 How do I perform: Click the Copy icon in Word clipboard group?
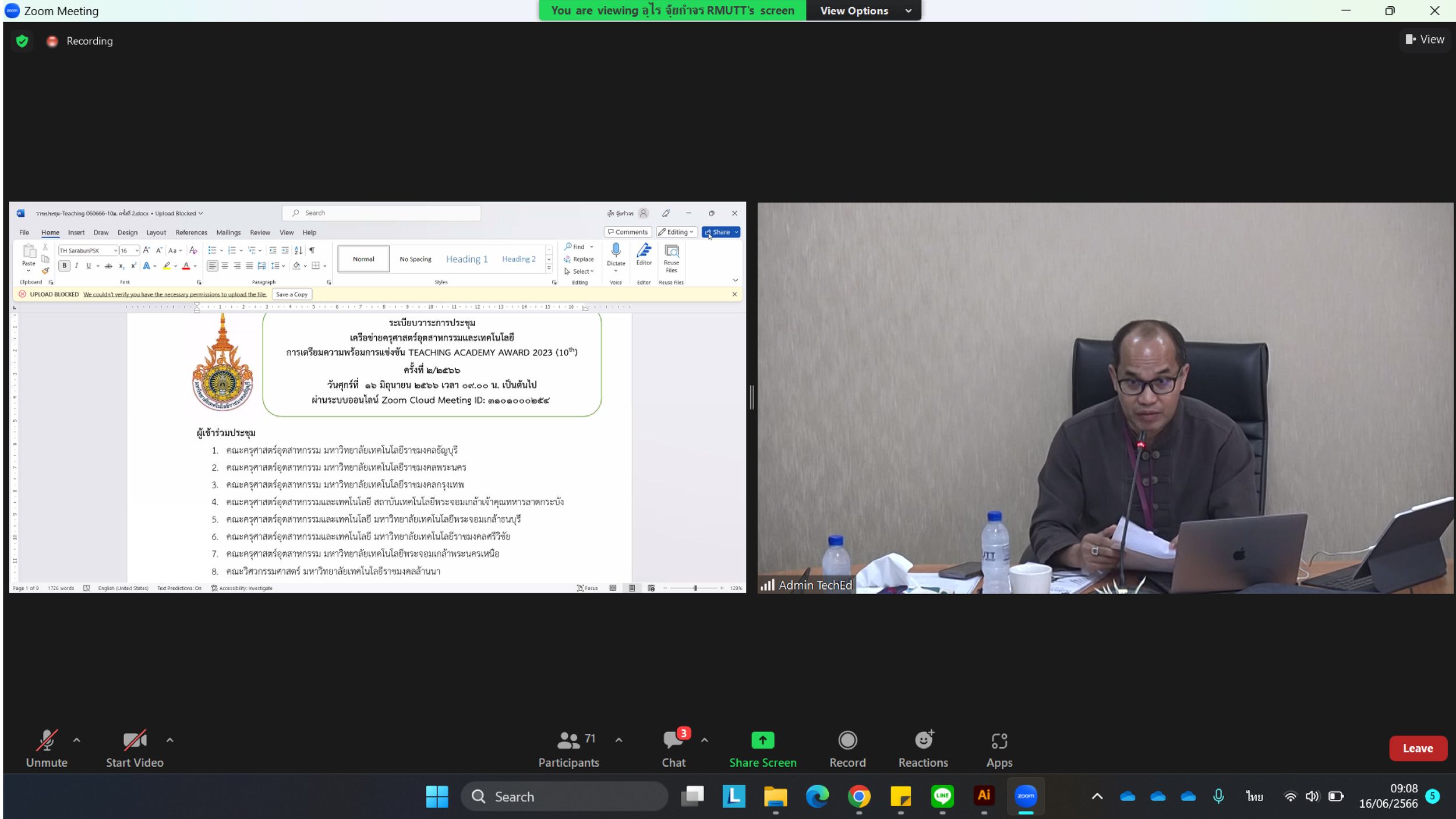tap(45, 259)
